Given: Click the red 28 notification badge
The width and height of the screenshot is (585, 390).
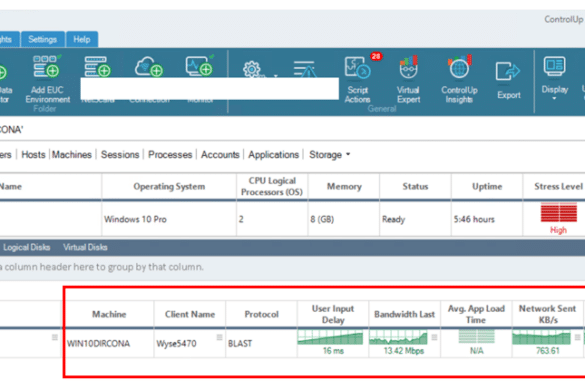Looking at the screenshot, I should [x=376, y=56].
